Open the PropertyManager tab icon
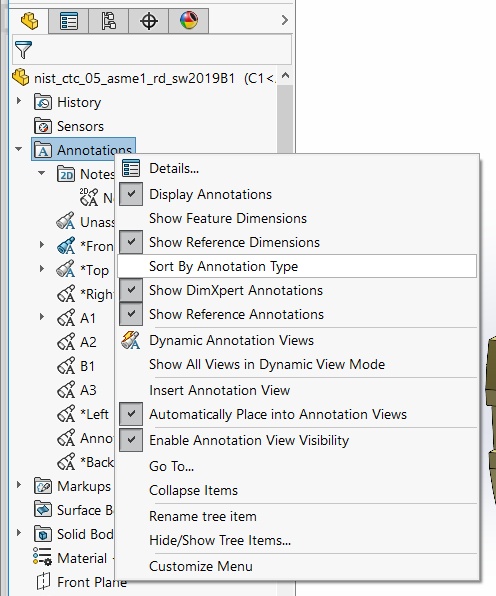The image size is (496, 596). 68,21
